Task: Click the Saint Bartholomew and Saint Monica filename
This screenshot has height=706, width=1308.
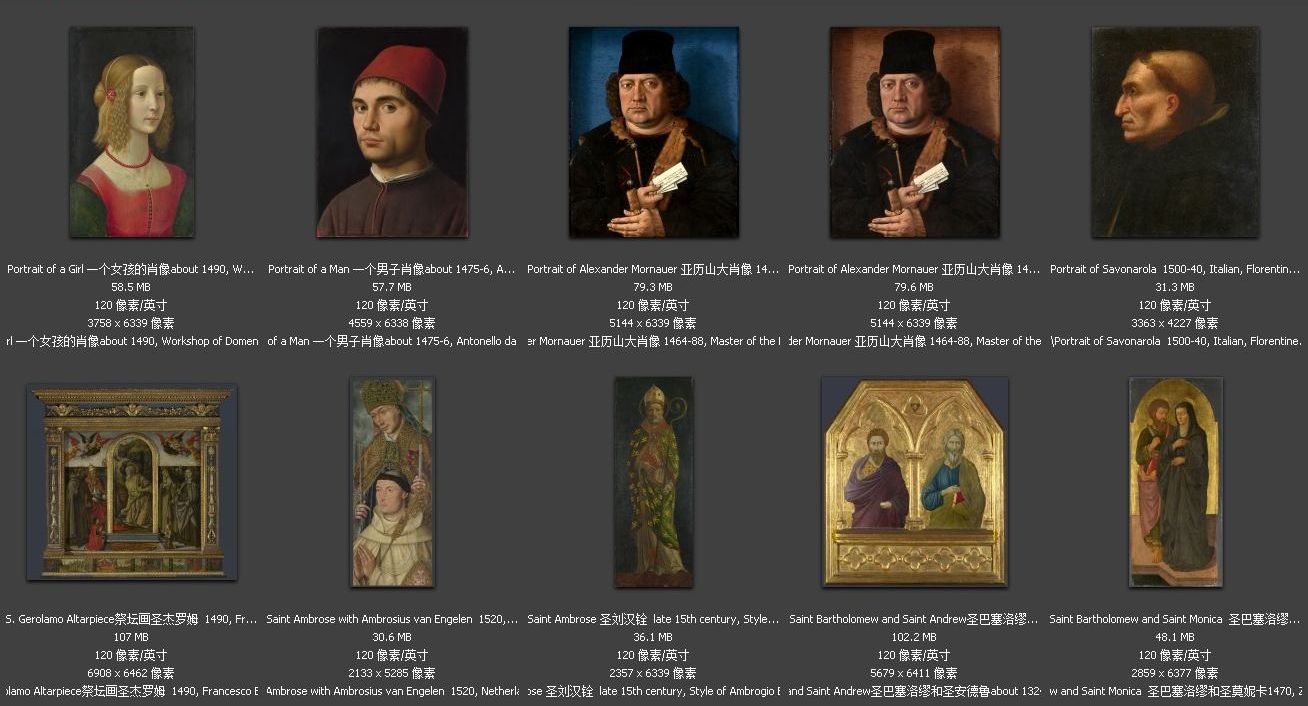Action: [x=1176, y=619]
